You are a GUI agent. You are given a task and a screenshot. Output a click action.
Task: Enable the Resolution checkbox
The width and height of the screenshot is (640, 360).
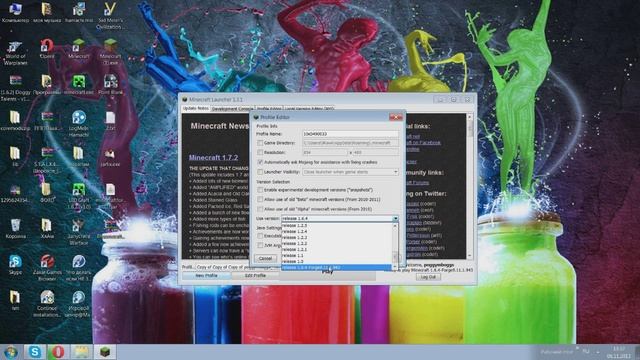[x=260, y=152]
